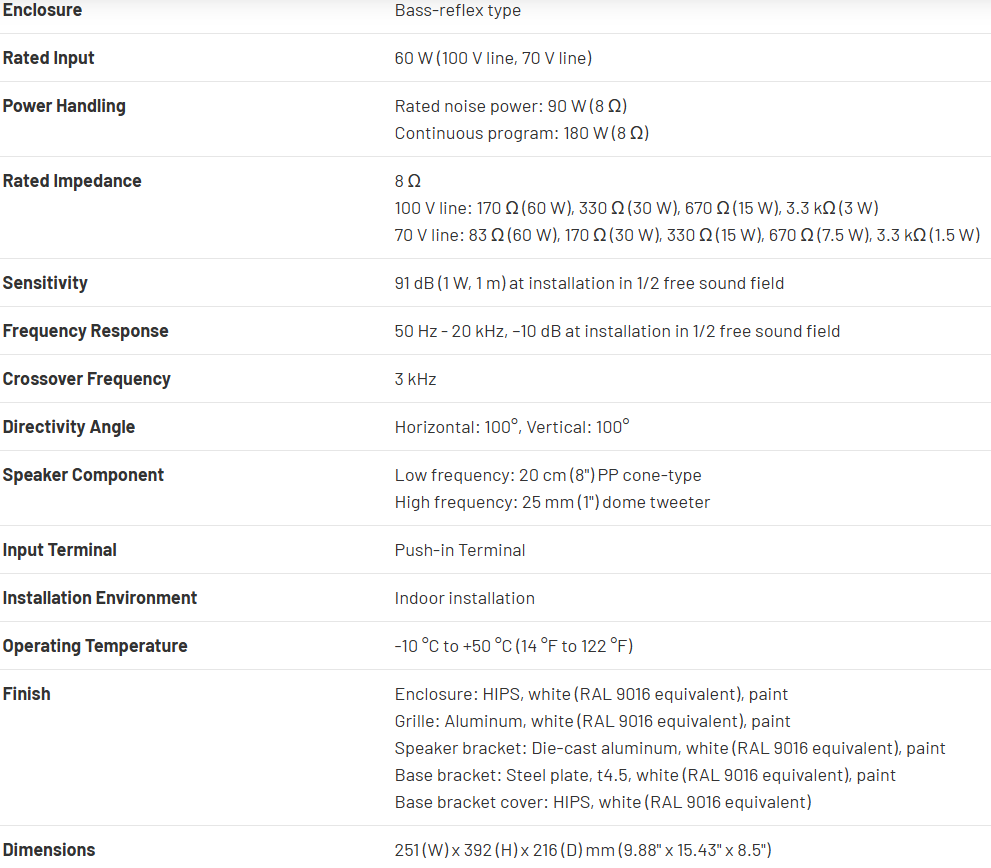The image size is (991, 868).
Task: Click the Input Terminal label
Action: (59, 550)
